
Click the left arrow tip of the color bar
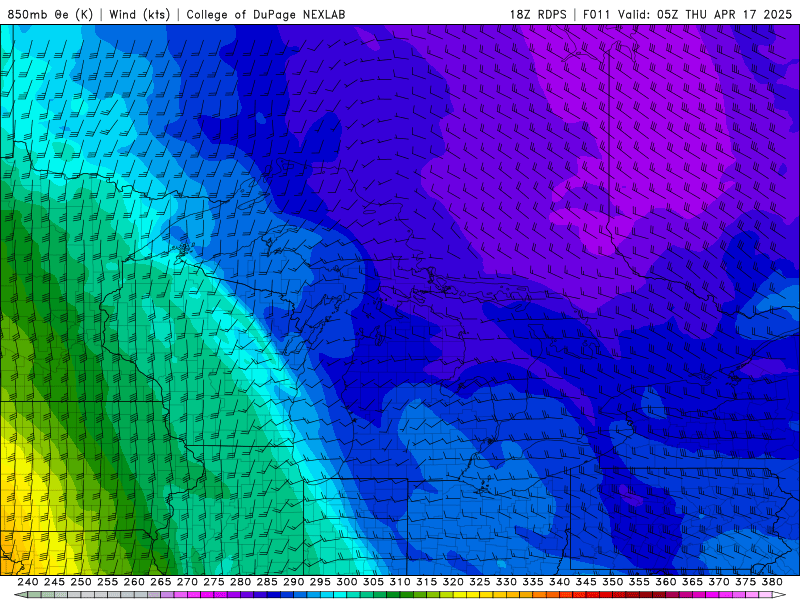click(x=20, y=595)
